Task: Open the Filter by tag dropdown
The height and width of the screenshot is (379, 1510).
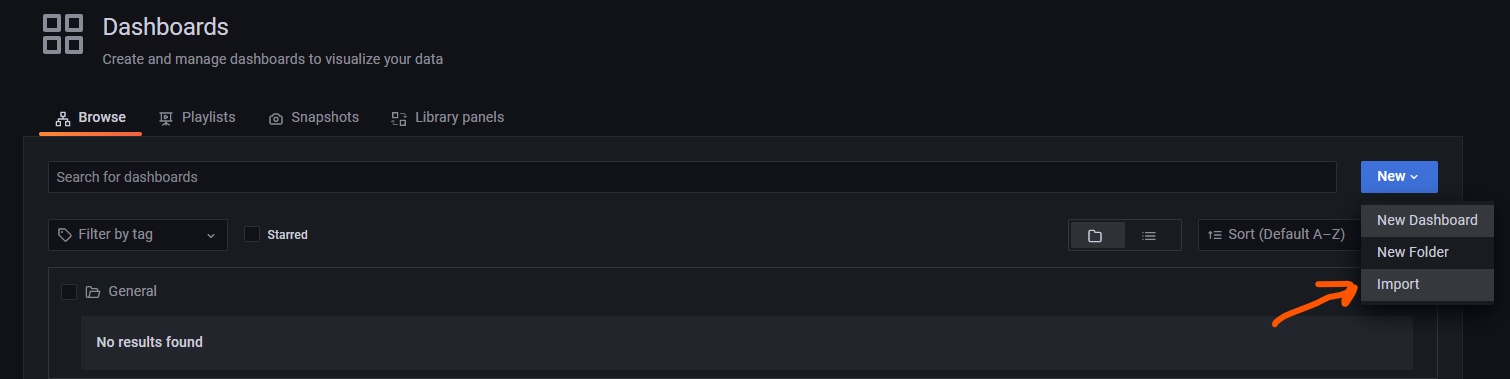Action: click(x=138, y=235)
